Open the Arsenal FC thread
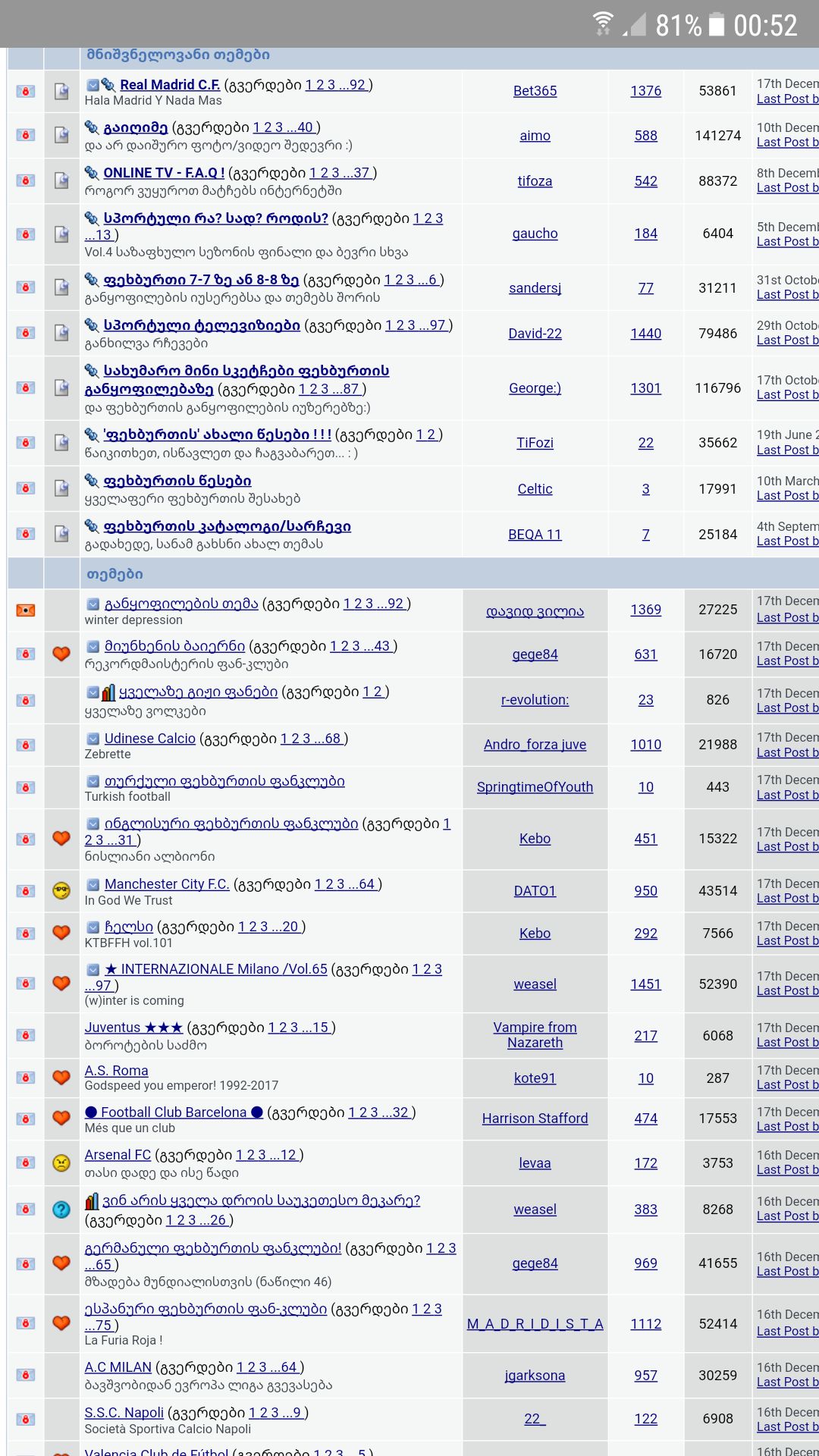 118,1155
